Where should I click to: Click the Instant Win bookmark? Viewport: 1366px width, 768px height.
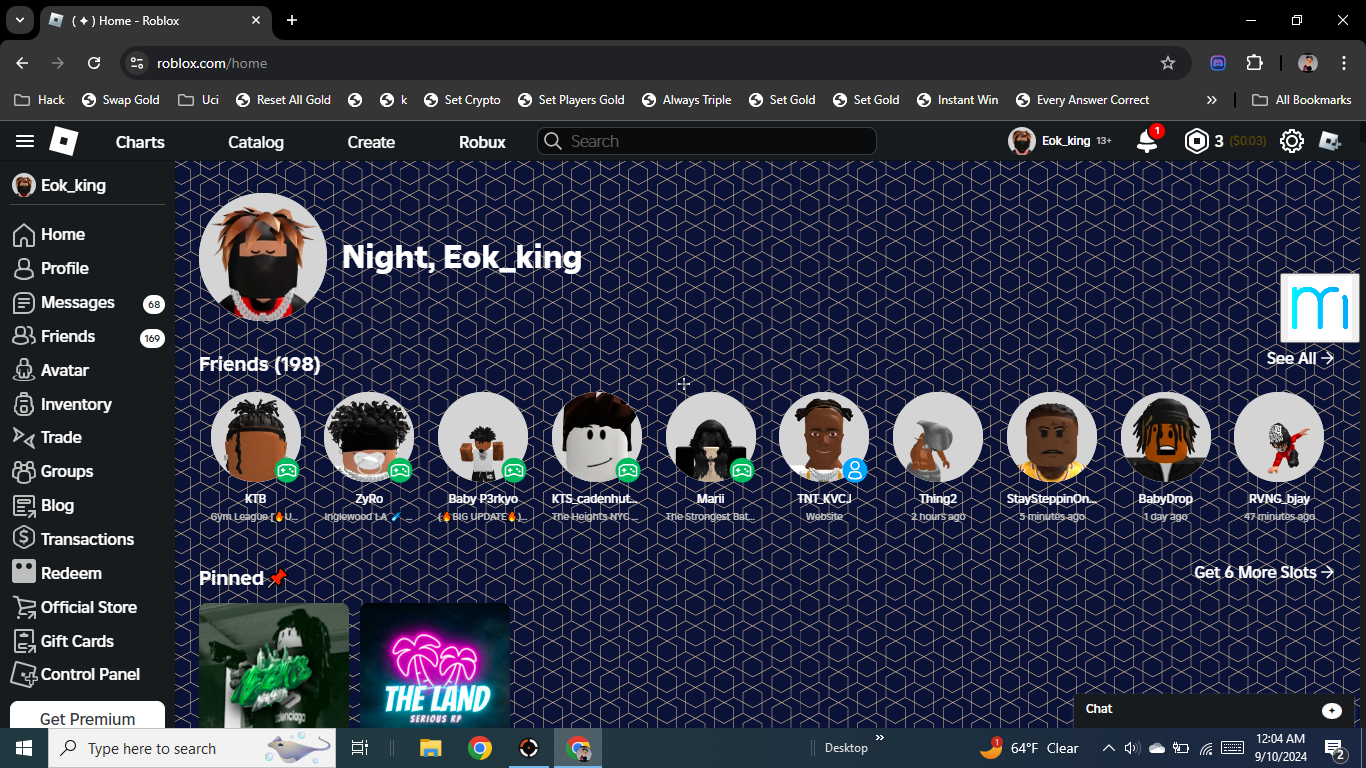pos(956,100)
